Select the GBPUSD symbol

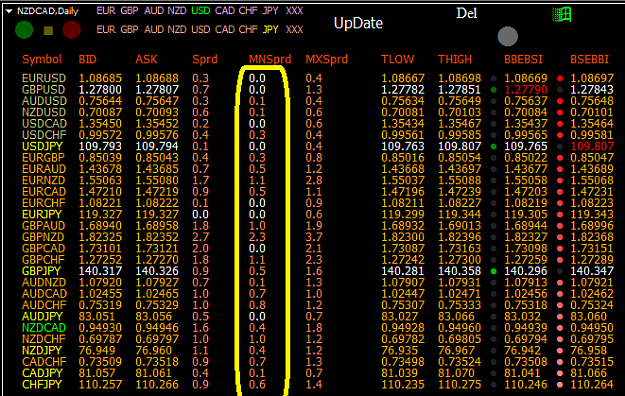(x=44, y=90)
